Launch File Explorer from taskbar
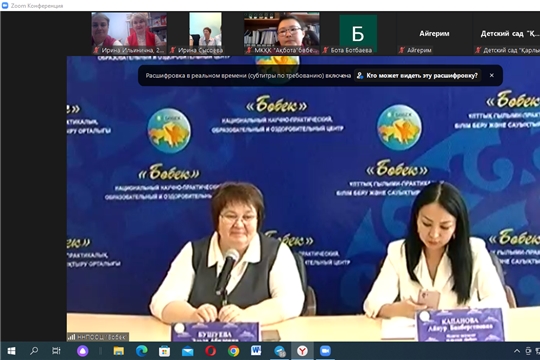The height and width of the screenshot is (360, 540). [x=119, y=351]
